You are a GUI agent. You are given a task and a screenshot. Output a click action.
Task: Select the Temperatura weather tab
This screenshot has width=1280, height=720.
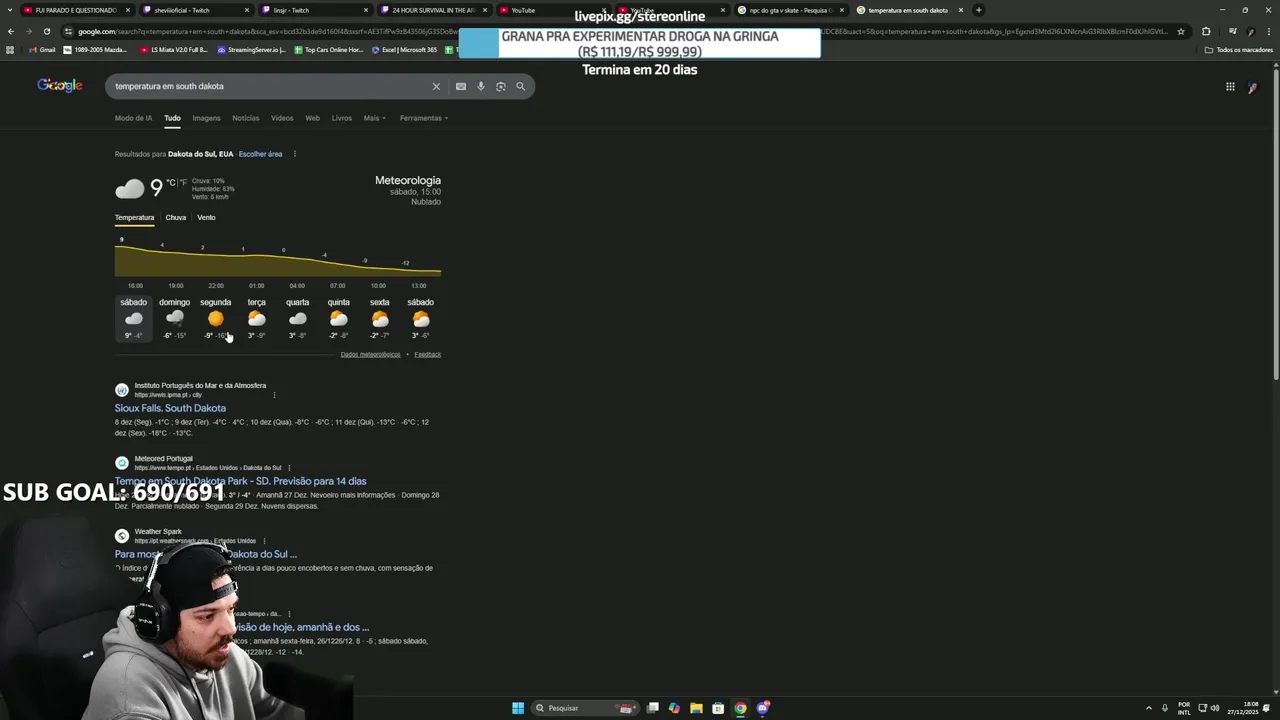pos(134,217)
